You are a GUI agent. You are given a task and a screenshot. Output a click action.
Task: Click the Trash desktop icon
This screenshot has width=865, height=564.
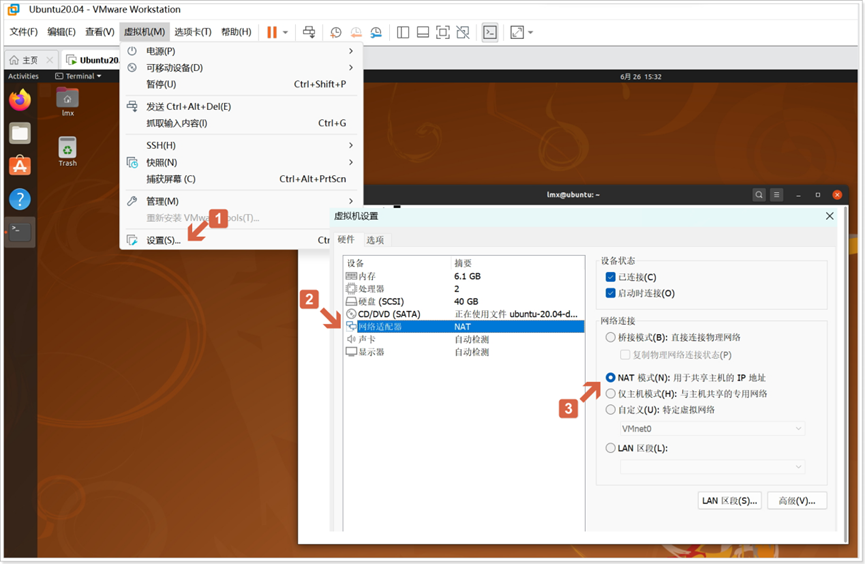coord(67,151)
